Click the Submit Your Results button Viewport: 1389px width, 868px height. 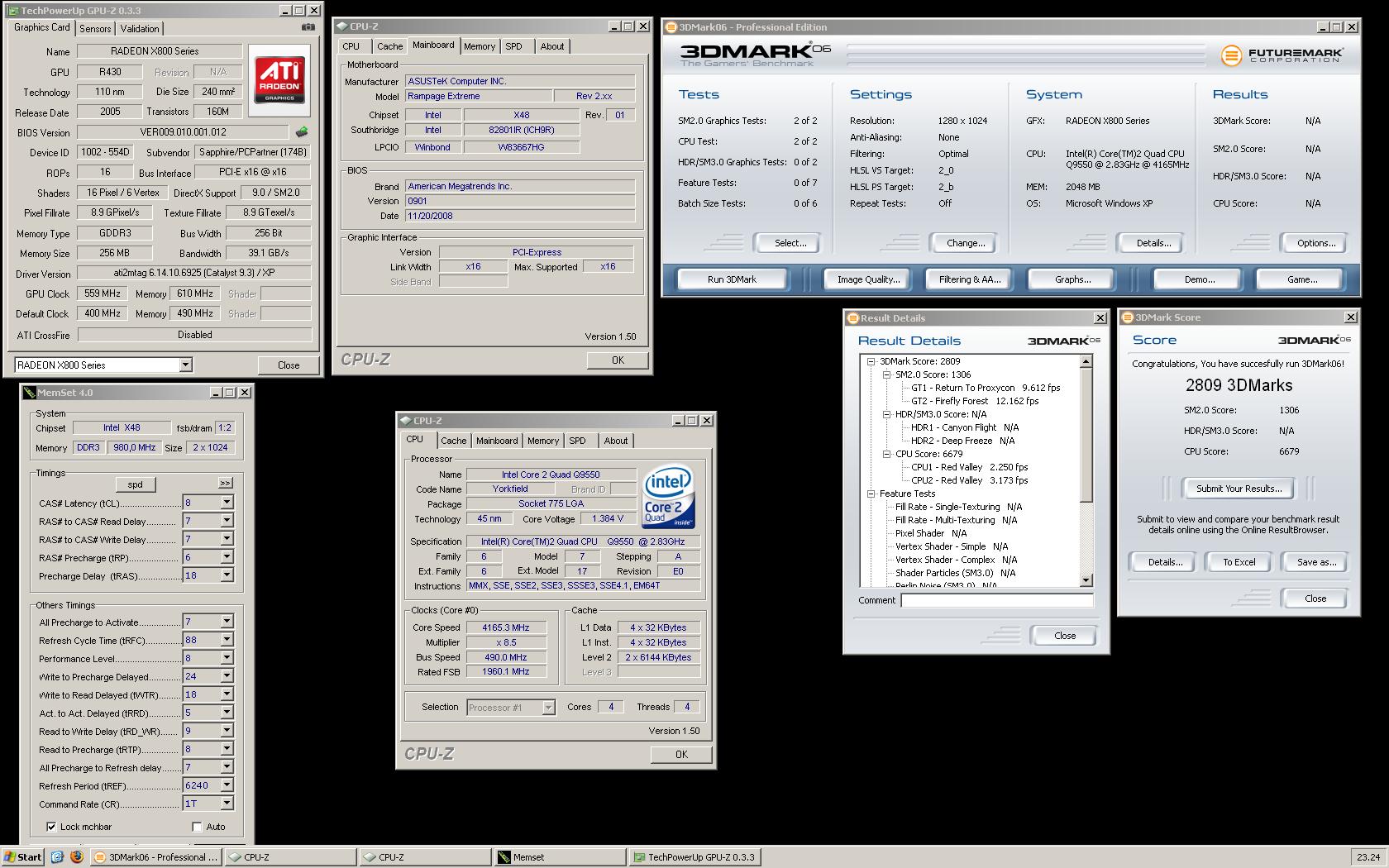[1239, 489]
